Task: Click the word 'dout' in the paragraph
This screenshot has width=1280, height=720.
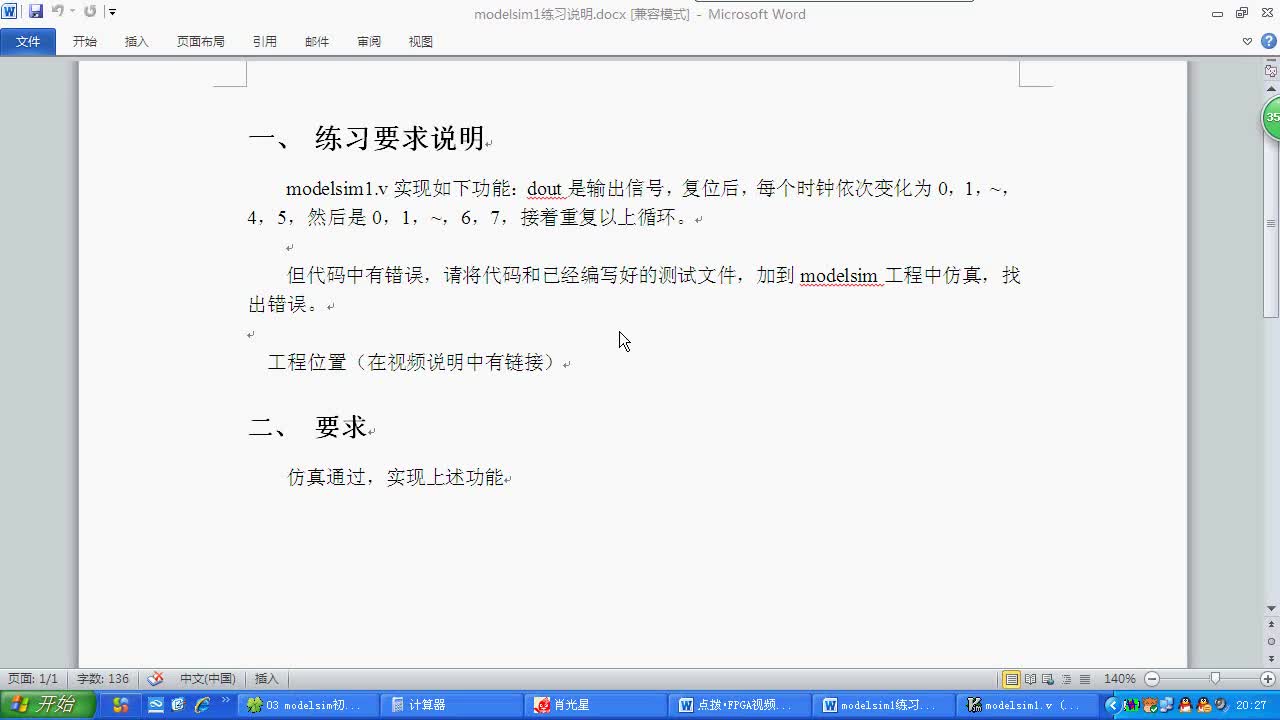Action: click(544, 188)
